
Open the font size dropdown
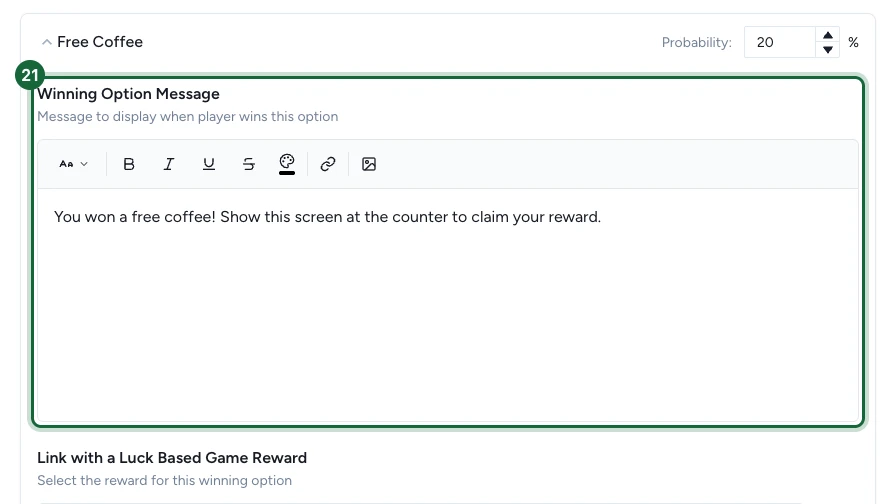pos(73,165)
